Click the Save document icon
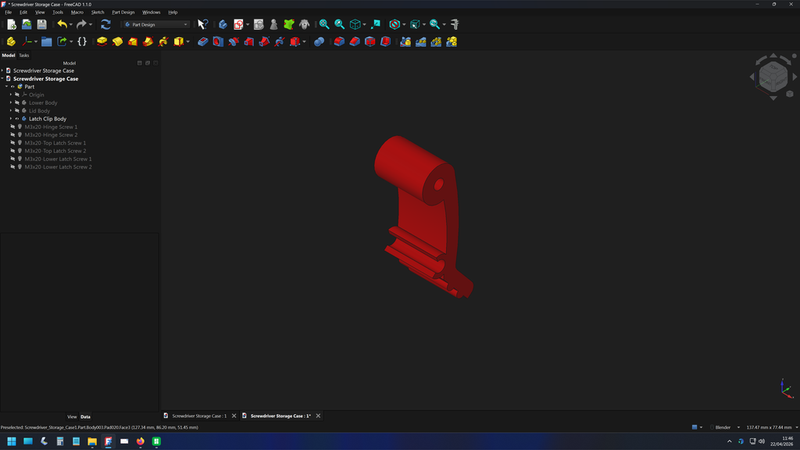The image size is (800, 450). 42,24
